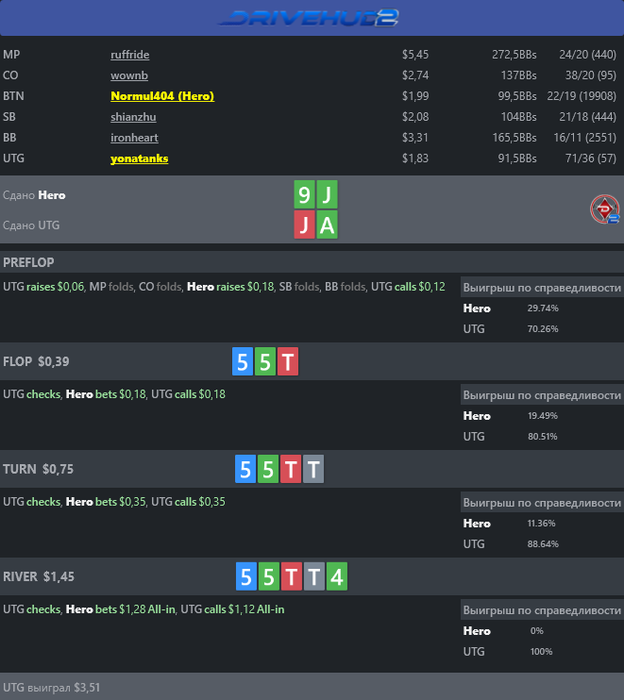
Task: Click the river 'Выигрыш по справедливости' header
Action: 542,610
